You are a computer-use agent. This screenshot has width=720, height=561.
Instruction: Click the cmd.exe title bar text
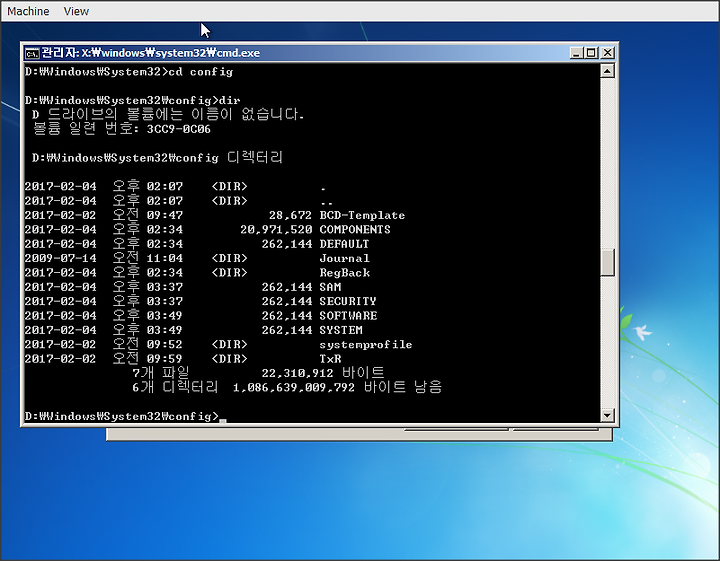pyautogui.click(x=151, y=53)
